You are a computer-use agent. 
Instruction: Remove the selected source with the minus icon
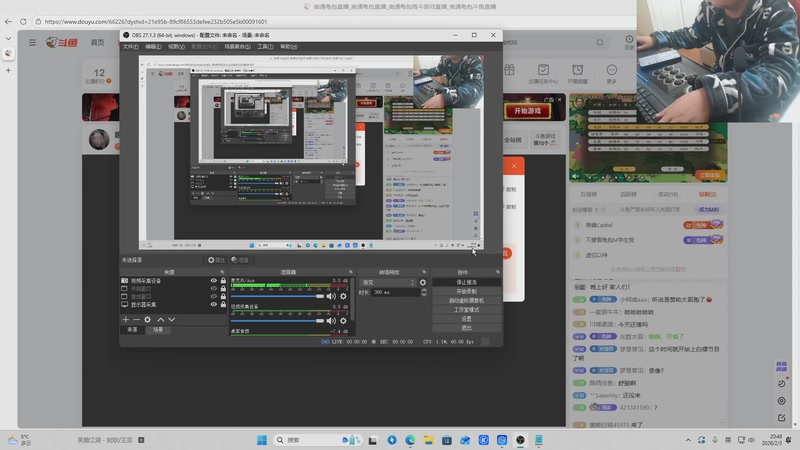coord(136,319)
